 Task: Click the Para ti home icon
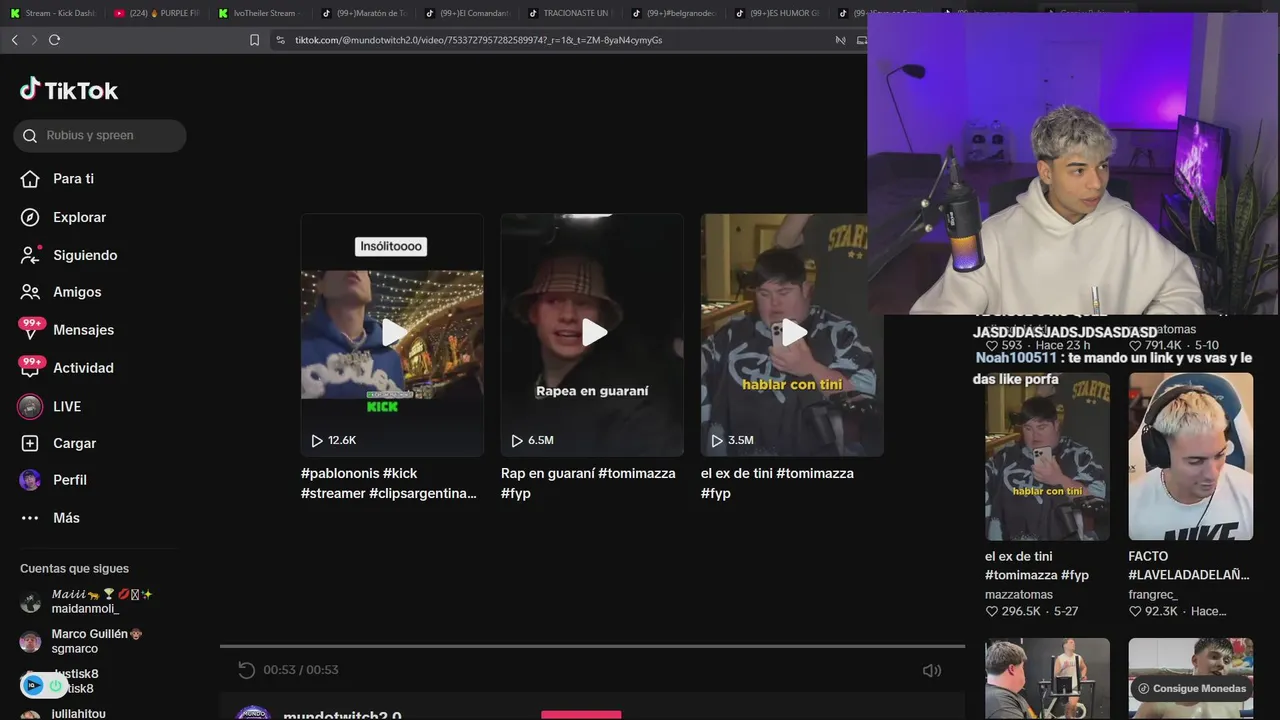(30, 179)
